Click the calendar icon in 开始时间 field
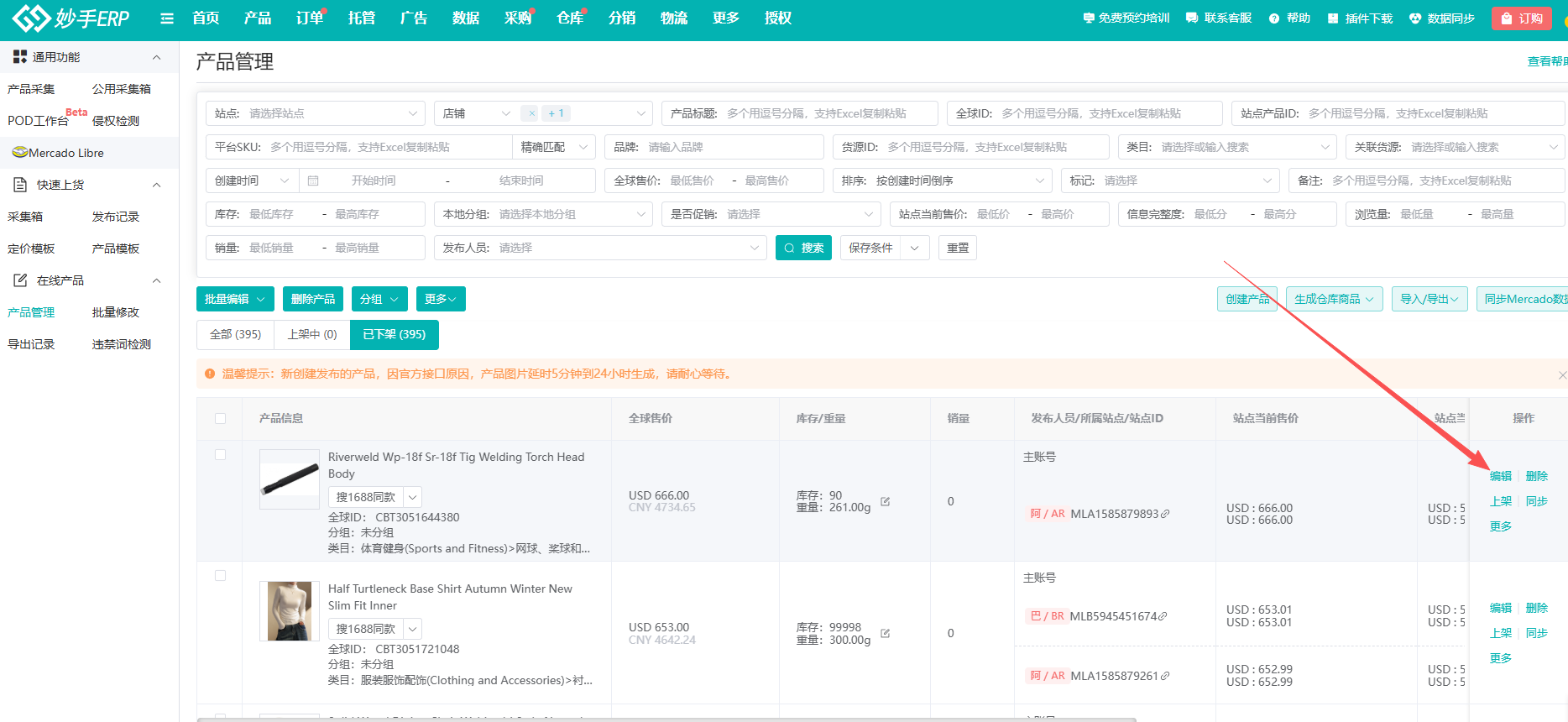This screenshot has height=722, width=1568. click(313, 180)
